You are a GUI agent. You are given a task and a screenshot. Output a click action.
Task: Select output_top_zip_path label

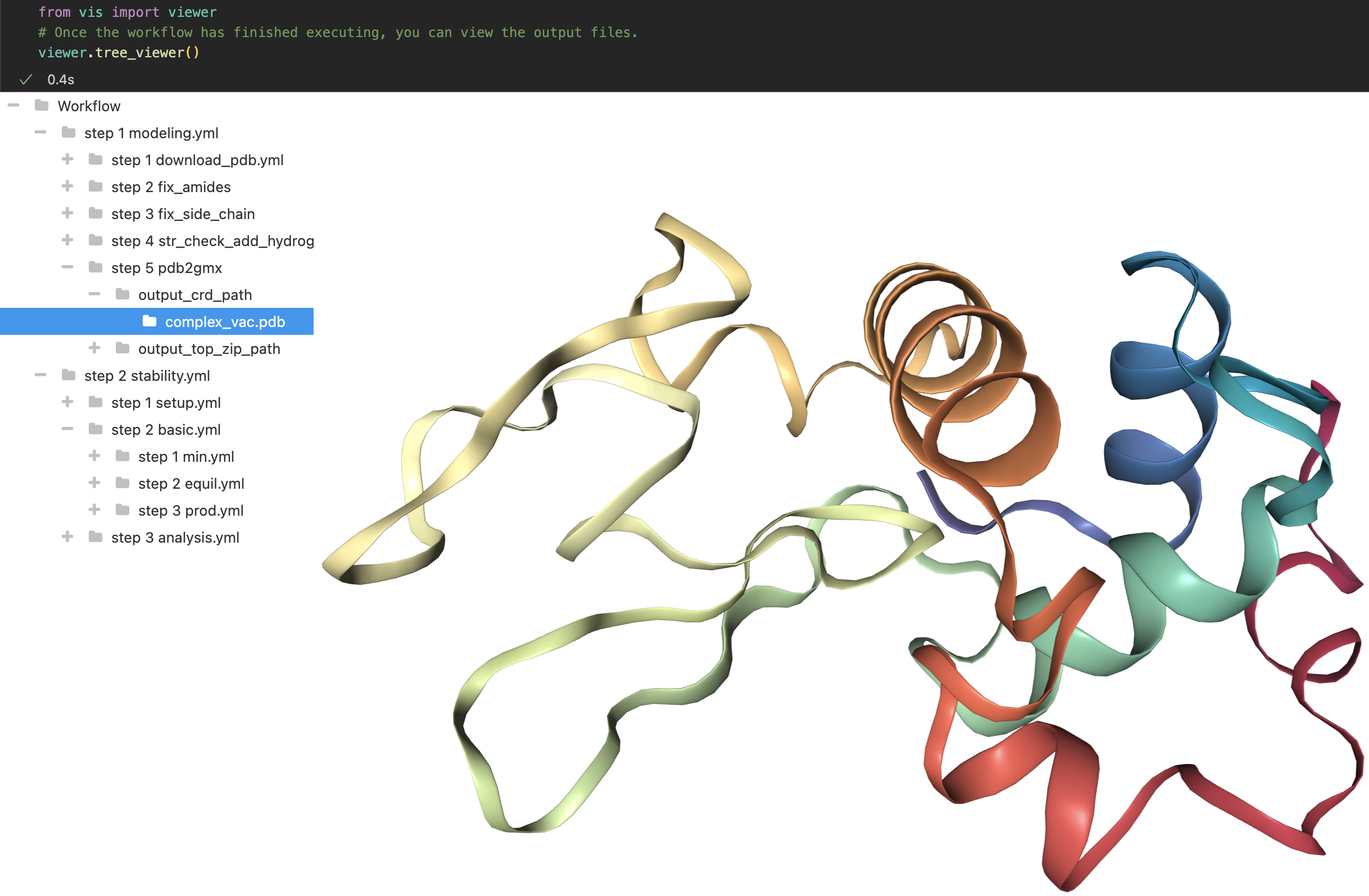(210, 349)
